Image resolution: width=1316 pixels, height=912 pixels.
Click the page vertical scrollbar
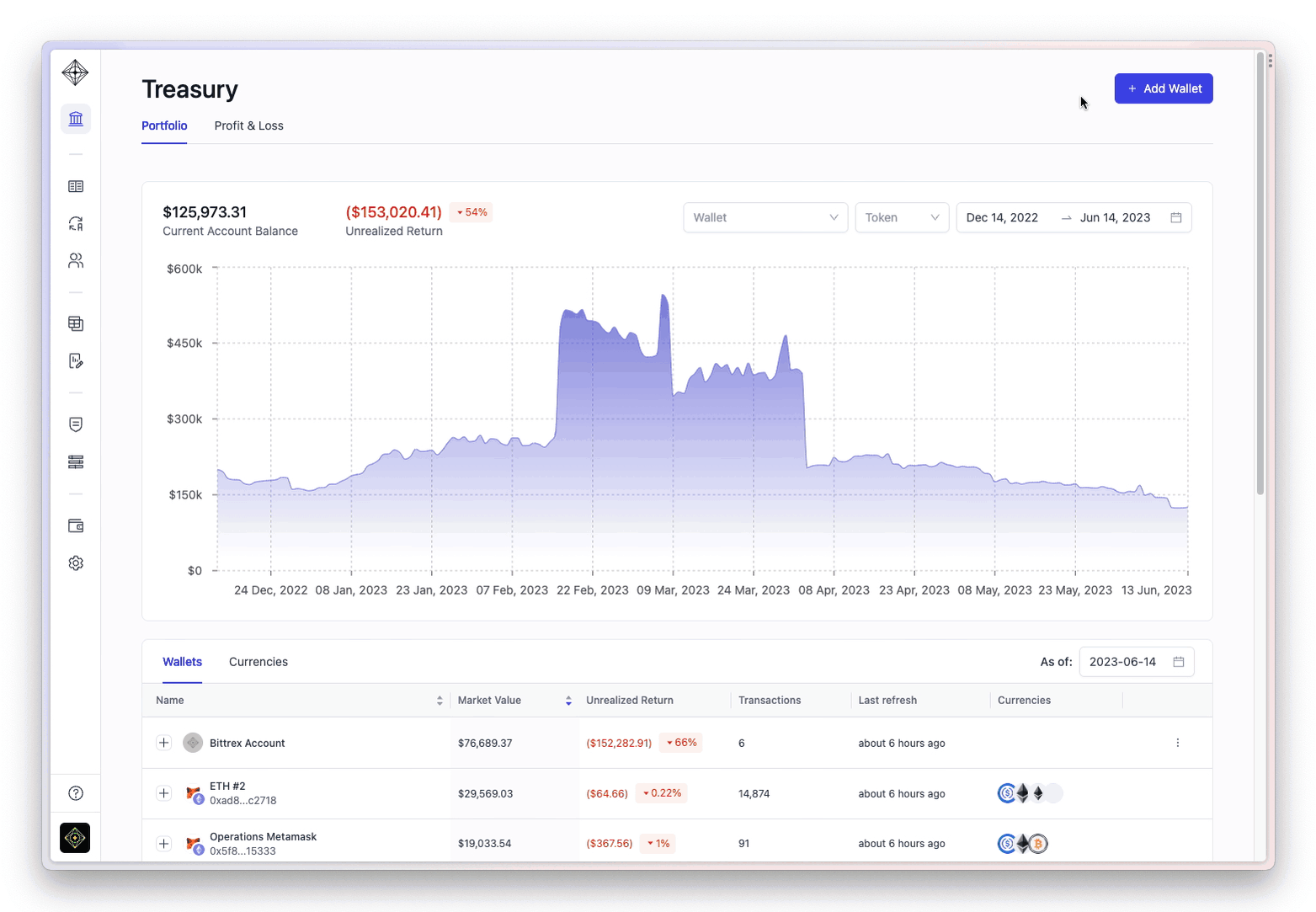point(1260,278)
